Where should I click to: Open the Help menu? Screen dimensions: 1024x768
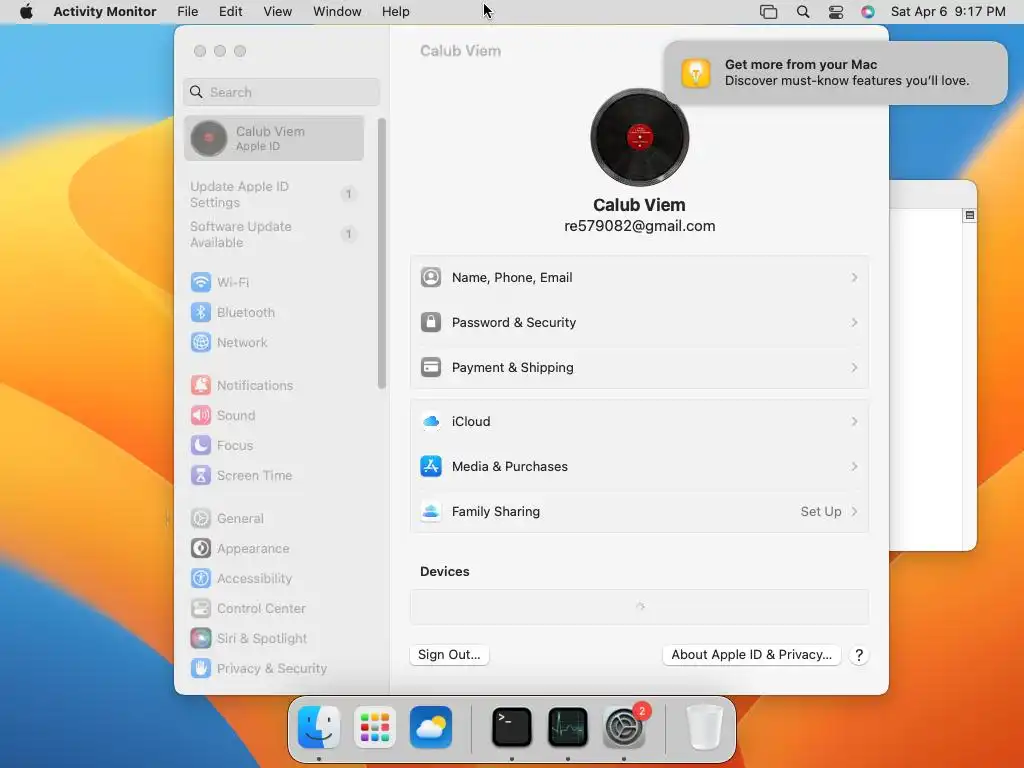click(x=396, y=12)
